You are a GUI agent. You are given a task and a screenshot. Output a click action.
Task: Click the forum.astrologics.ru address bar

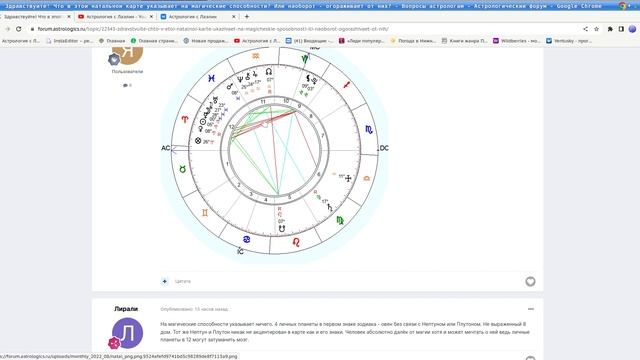click(x=212, y=29)
